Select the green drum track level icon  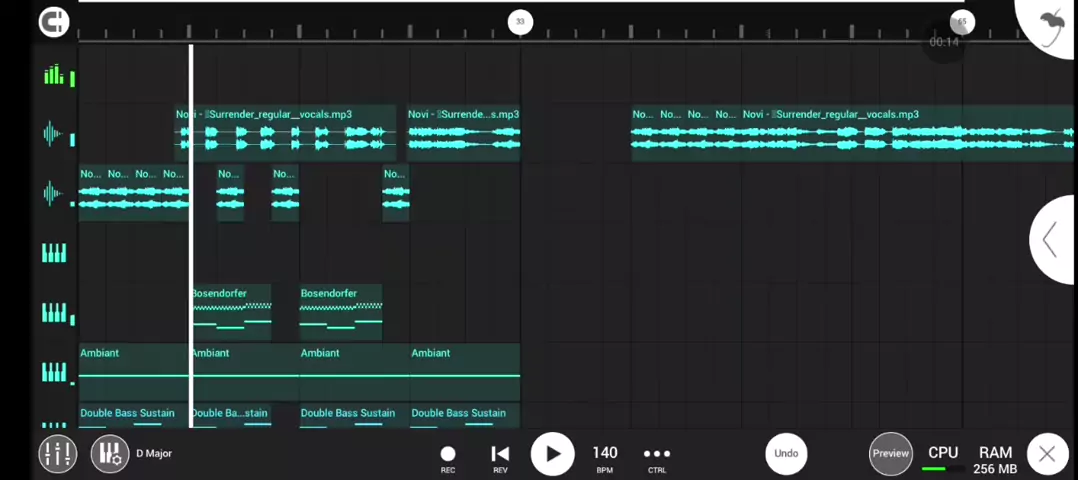[x=53, y=75]
